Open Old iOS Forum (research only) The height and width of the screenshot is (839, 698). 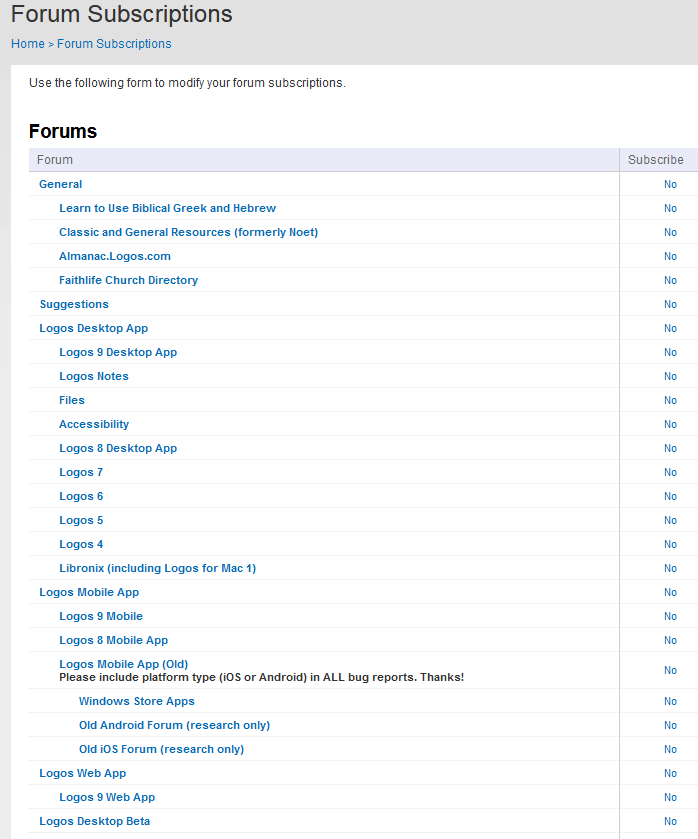[x=161, y=750]
